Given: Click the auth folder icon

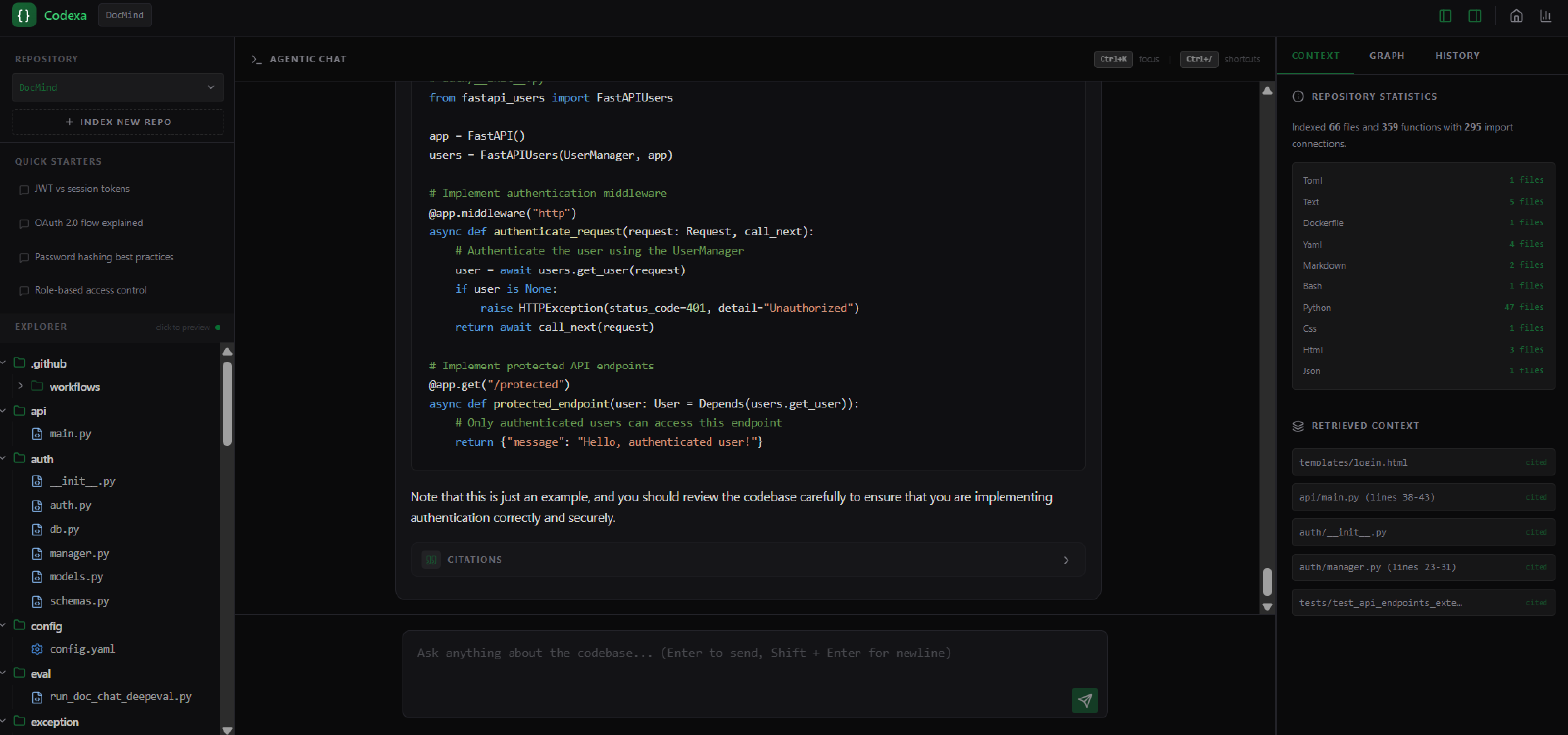Looking at the screenshot, I should point(19,458).
